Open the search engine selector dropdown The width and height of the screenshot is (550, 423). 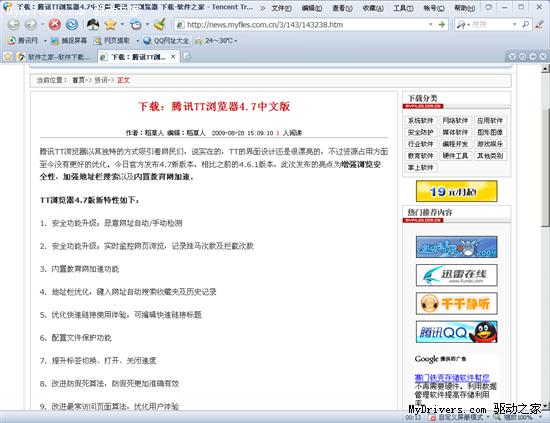(464, 25)
